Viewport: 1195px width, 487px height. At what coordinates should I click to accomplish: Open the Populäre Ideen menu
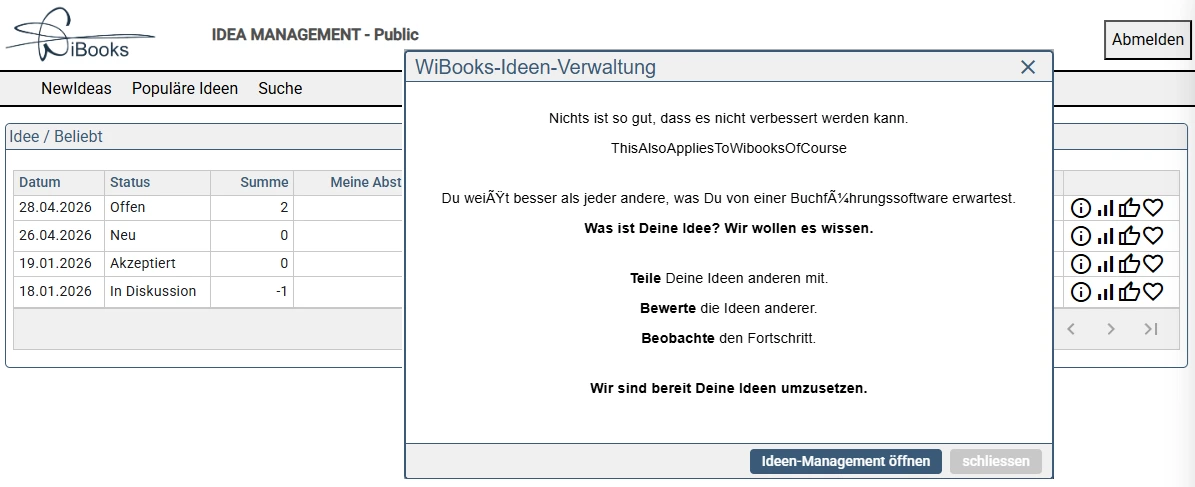tap(185, 88)
